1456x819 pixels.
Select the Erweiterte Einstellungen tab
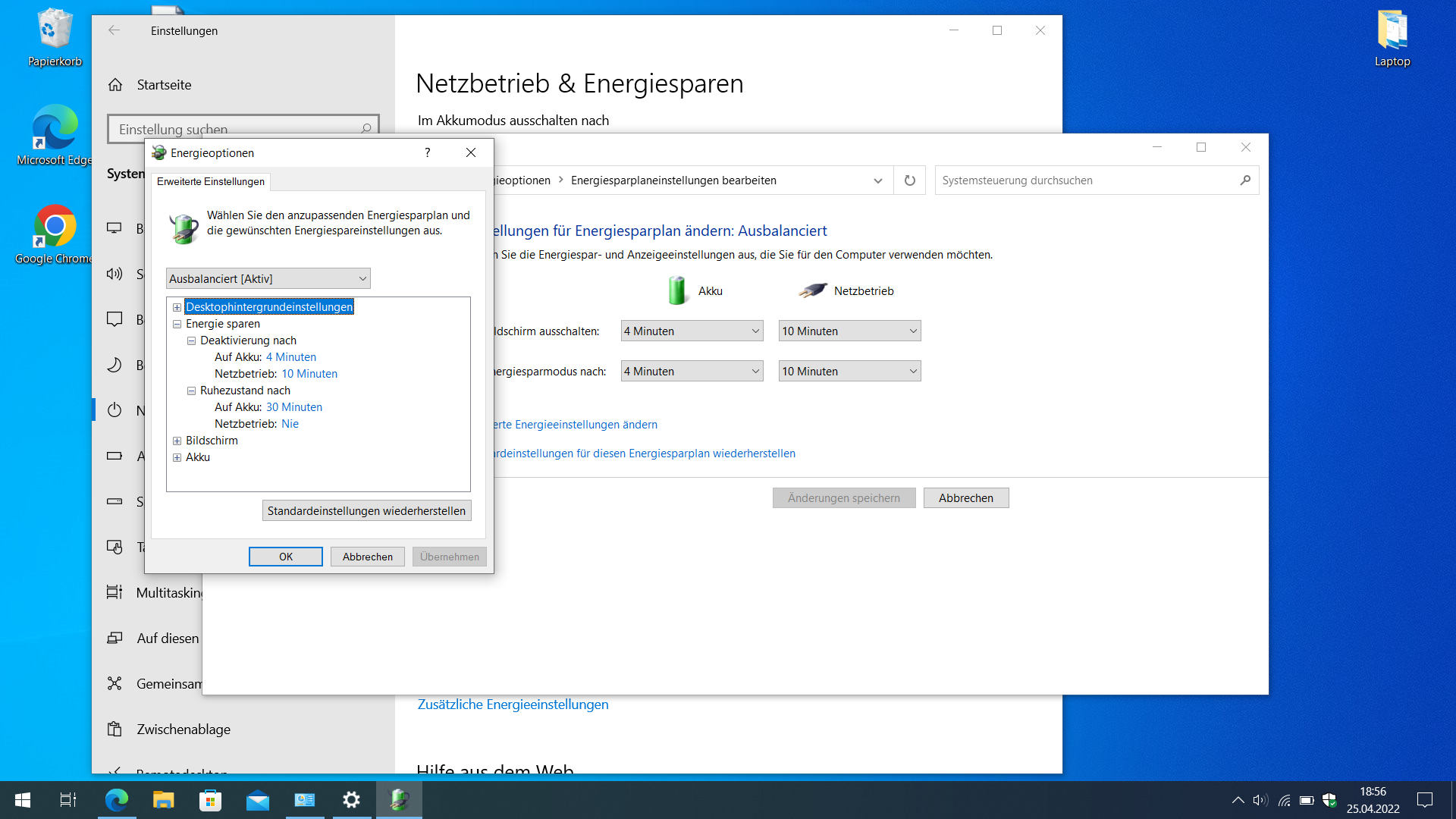coord(211,181)
